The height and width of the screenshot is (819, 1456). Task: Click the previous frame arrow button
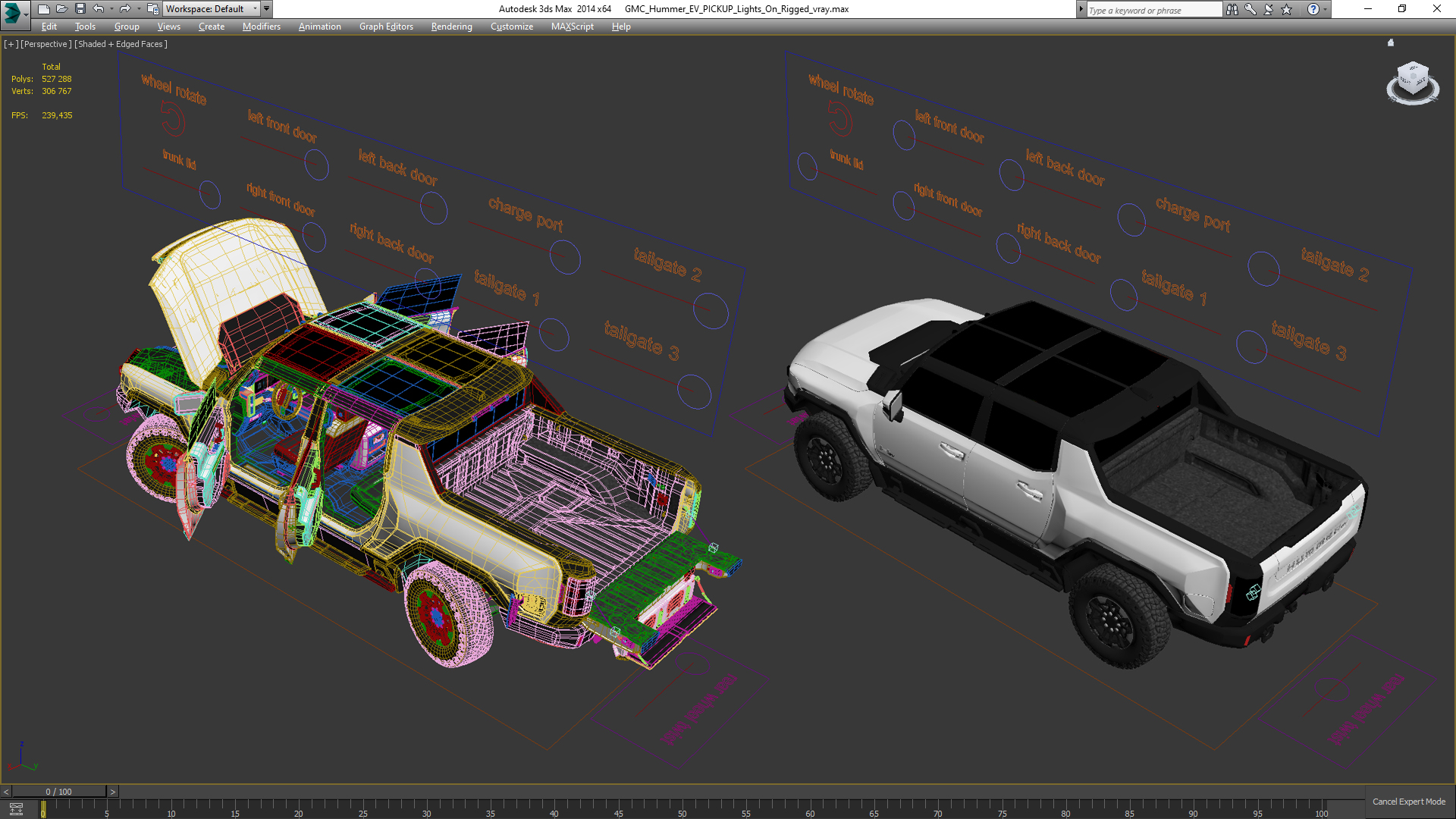6,792
